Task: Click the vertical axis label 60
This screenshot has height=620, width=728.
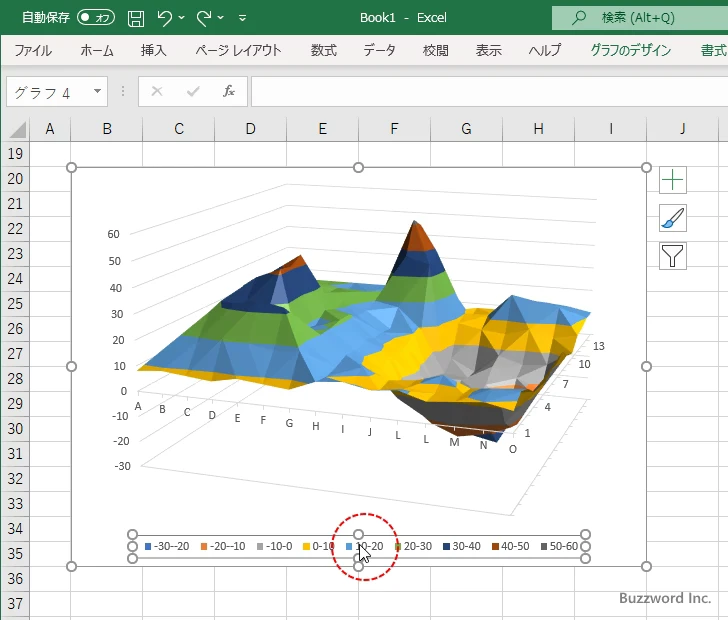Action: tap(114, 234)
